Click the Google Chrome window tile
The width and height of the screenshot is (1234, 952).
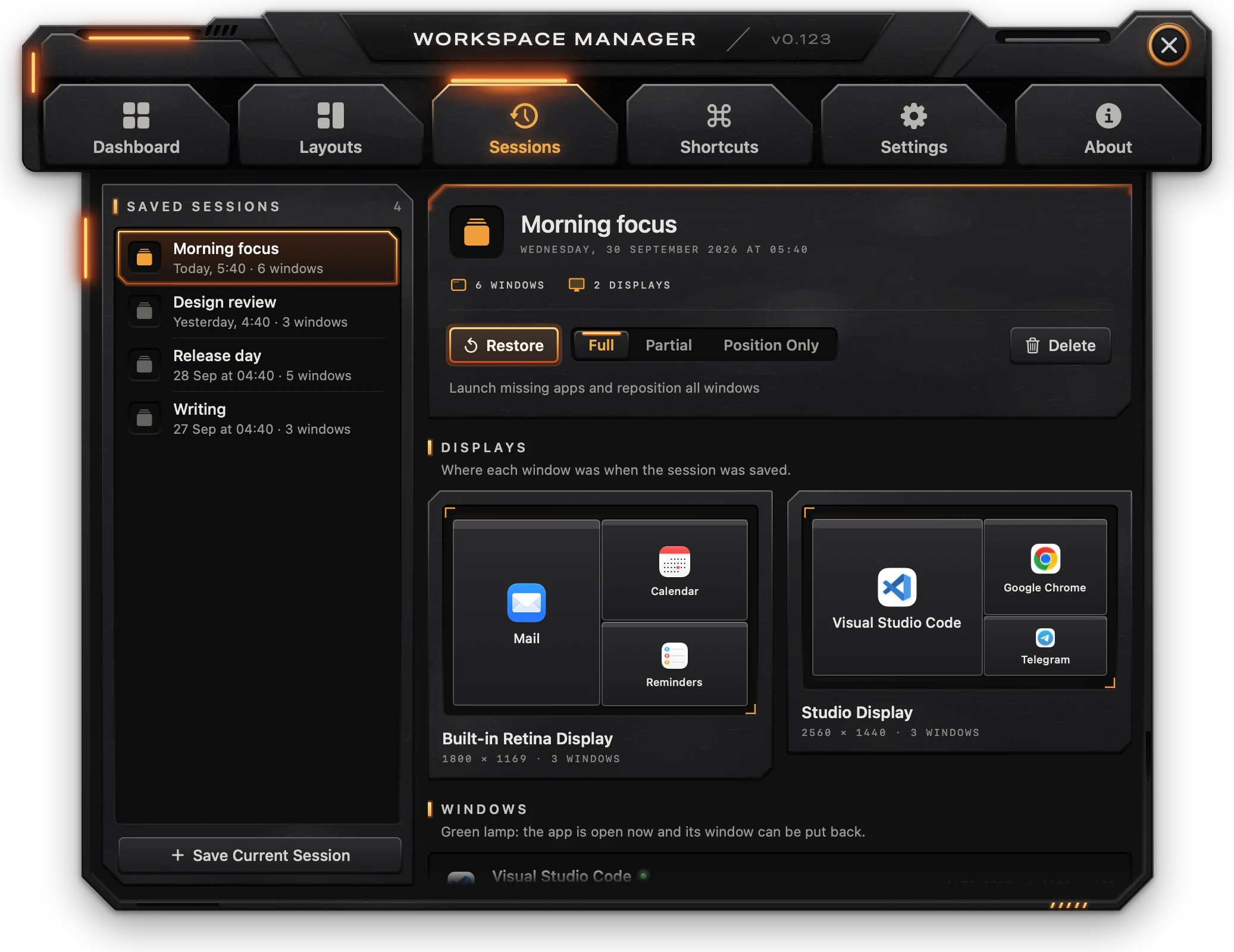pyautogui.click(x=1045, y=567)
